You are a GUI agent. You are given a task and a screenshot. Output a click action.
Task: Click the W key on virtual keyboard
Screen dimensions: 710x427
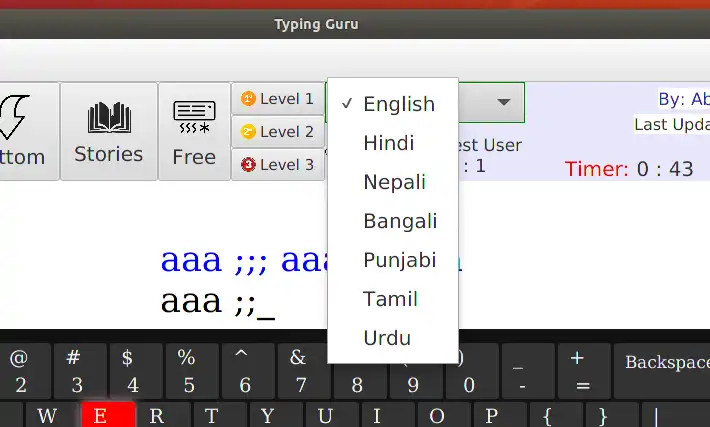pyautogui.click(x=52, y=415)
